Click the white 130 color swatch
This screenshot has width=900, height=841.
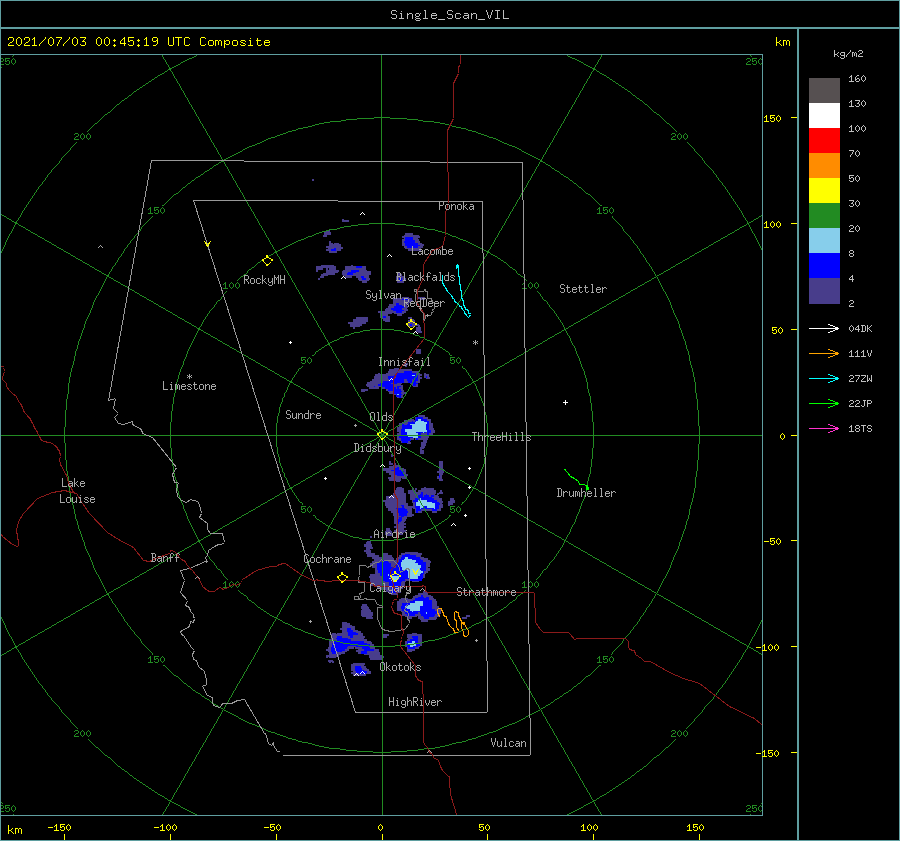(x=824, y=115)
